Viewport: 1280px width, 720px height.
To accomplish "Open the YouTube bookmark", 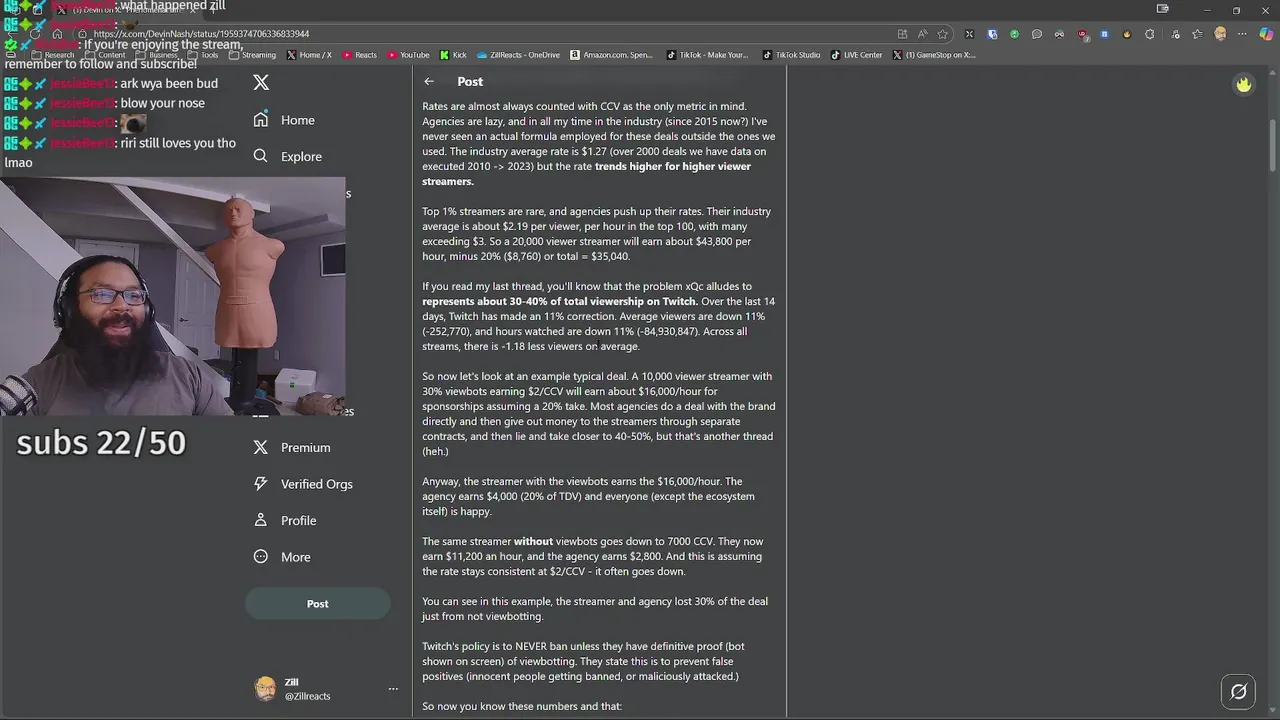I will pyautogui.click(x=408, y=55).
